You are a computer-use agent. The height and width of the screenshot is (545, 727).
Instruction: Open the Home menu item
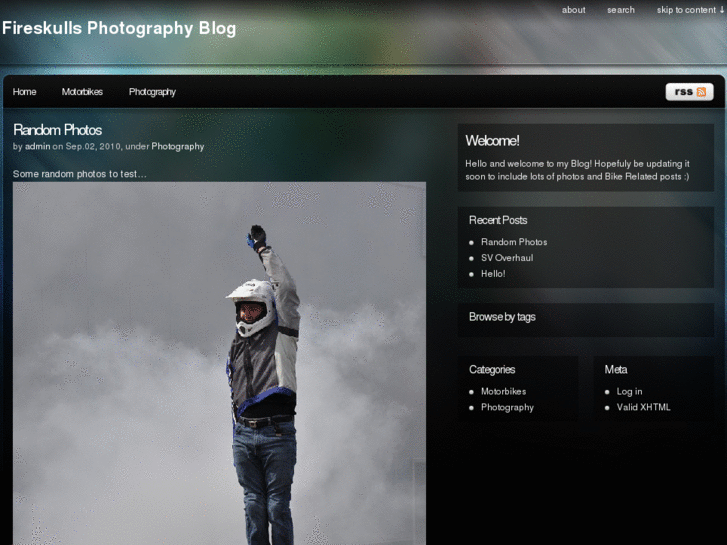coord(25,92)
